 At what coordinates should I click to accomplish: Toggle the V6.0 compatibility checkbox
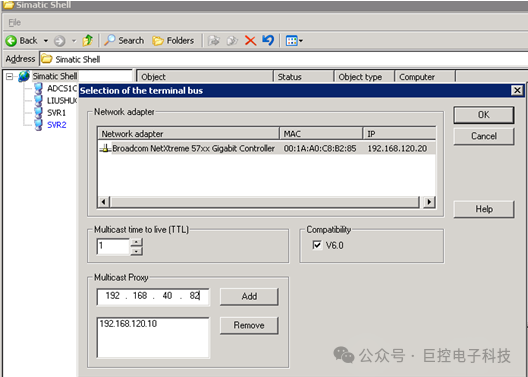pyautogui.click(x=317, y=245)
